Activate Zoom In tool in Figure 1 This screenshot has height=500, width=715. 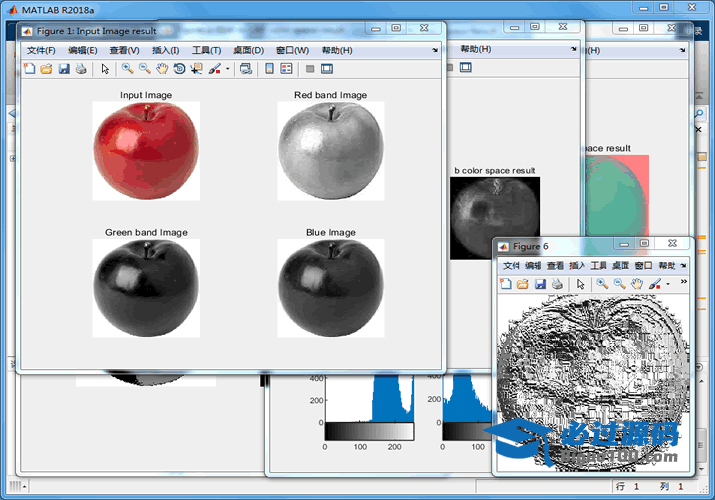pos(127,69)
